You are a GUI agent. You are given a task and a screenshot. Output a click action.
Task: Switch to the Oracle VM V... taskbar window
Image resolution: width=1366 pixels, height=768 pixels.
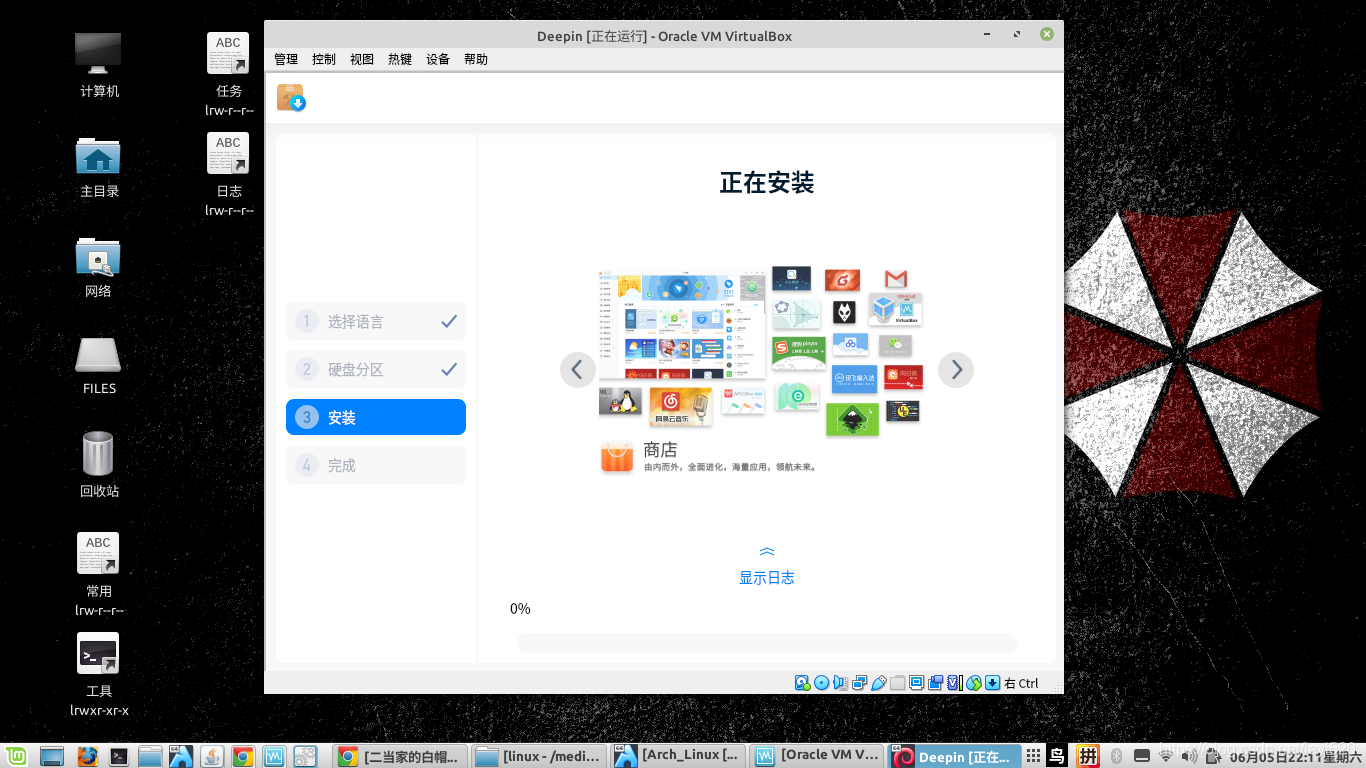click(816, 756)
